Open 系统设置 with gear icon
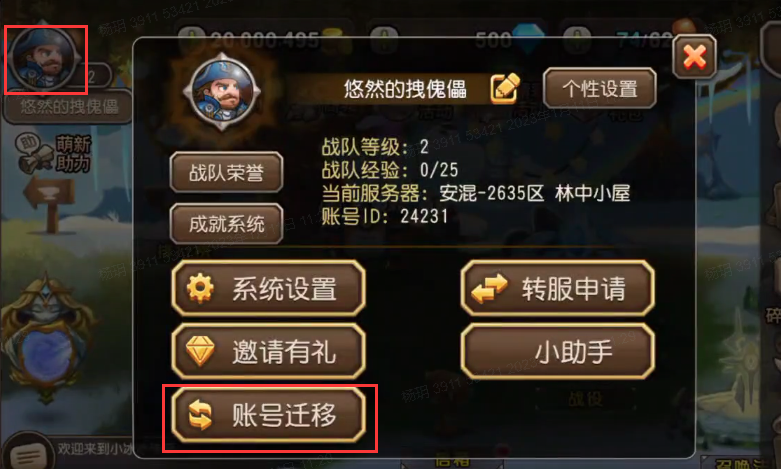This screenshot has height=469, width=781. click(268, 288)
